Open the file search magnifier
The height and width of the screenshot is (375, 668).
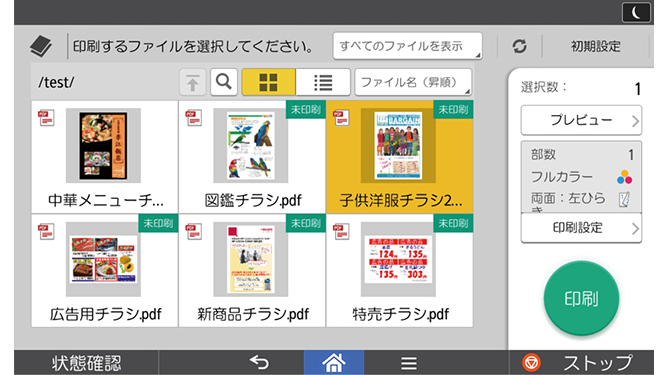(x=224, y=82)
